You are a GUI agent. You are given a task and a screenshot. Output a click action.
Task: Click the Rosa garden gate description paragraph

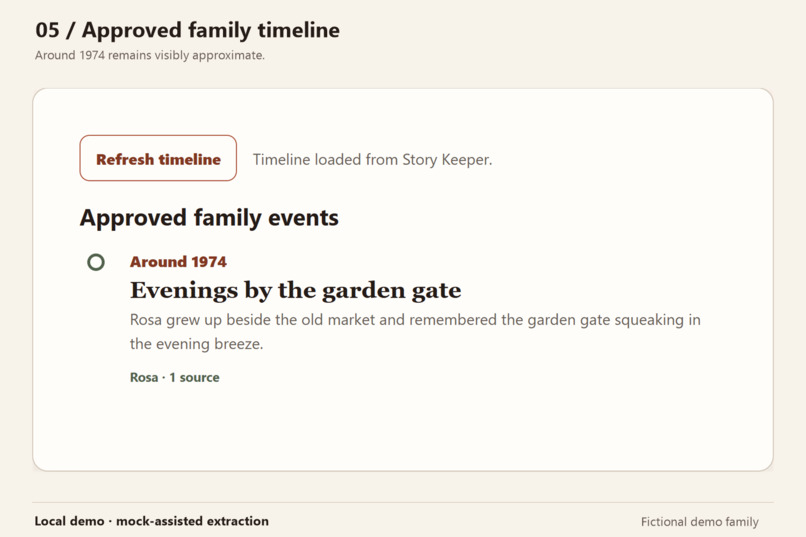click(x=415, y=331)
